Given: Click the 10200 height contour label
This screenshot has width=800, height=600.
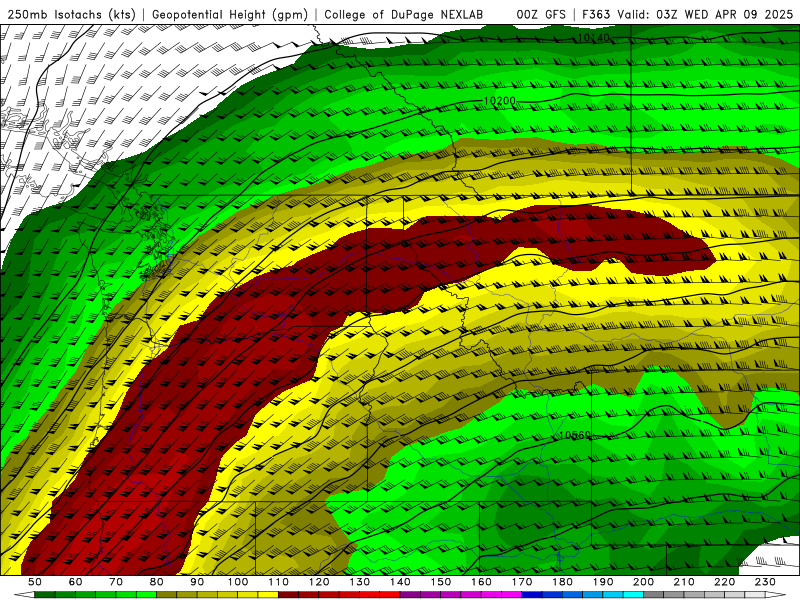Looking at the screenshot, I should pos(500,101).
